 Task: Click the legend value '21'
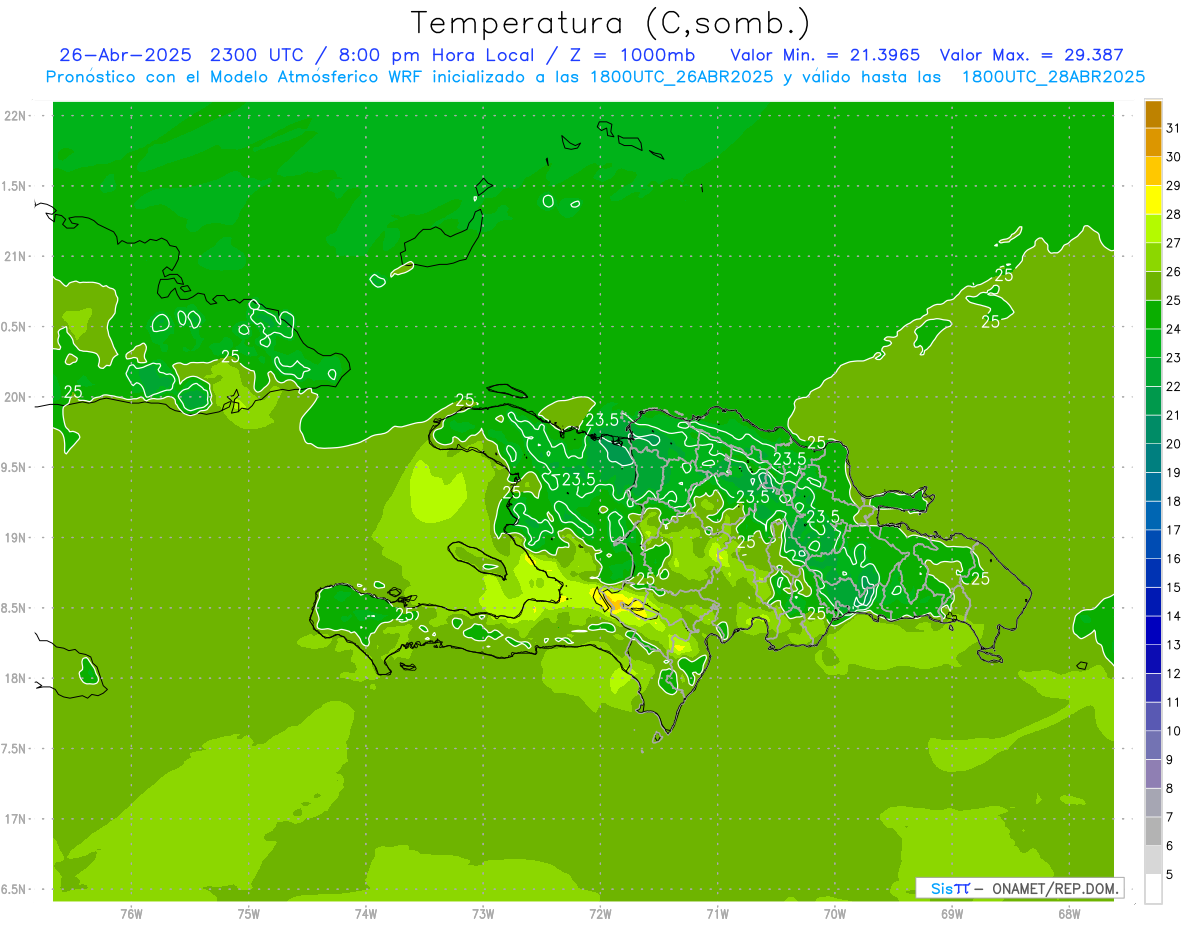1173,415
